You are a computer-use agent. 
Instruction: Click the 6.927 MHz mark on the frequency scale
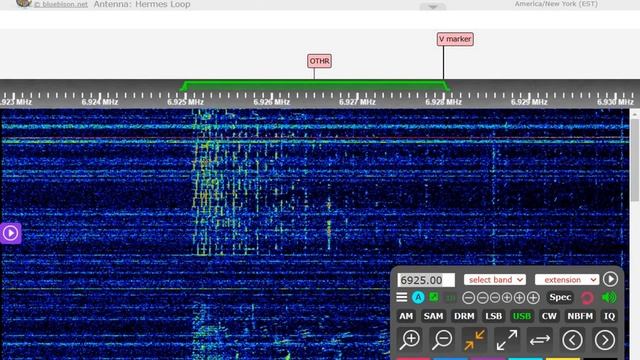click(x=357, y=102)
